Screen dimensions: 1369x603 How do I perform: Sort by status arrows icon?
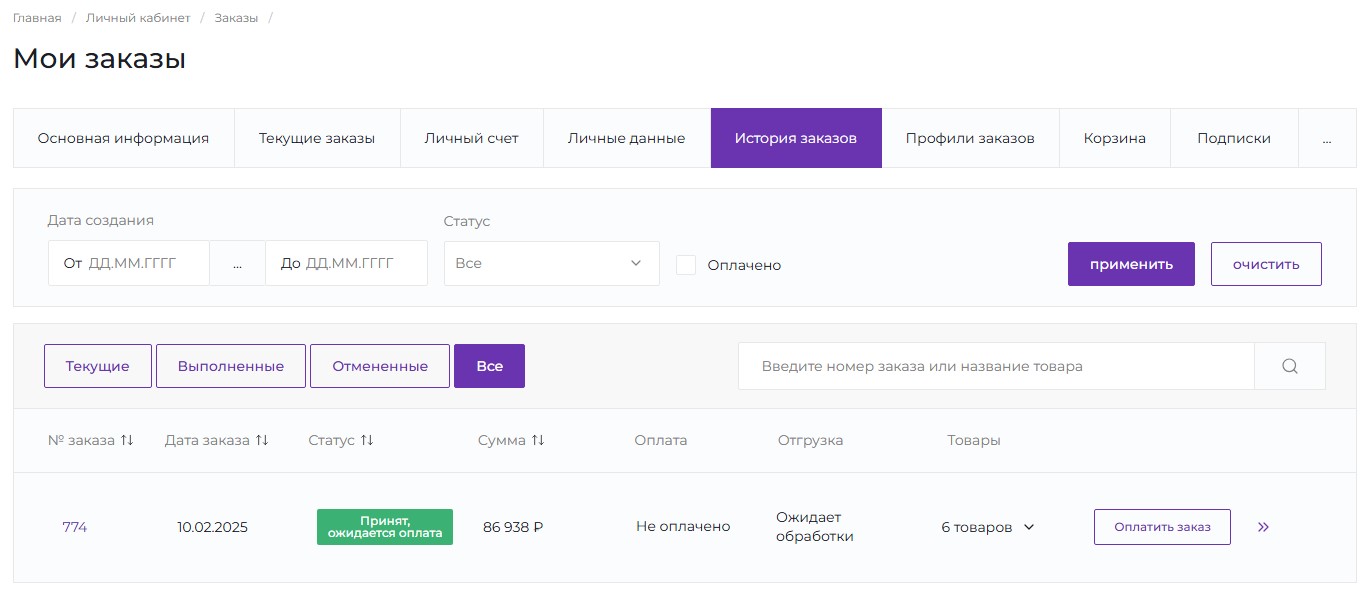click(367, 440)
